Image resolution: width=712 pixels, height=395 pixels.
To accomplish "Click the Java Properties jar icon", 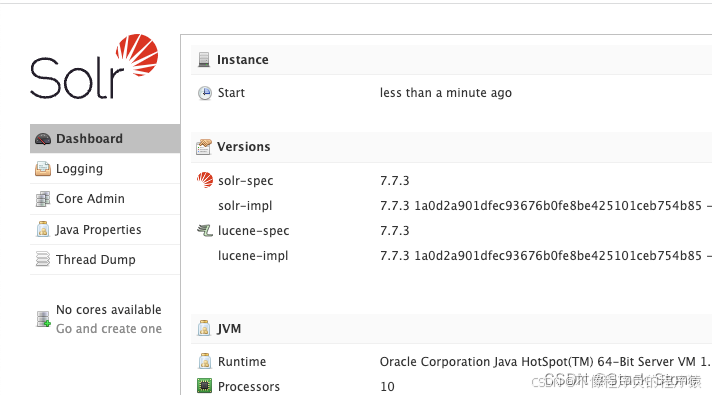I will (43, 229).
